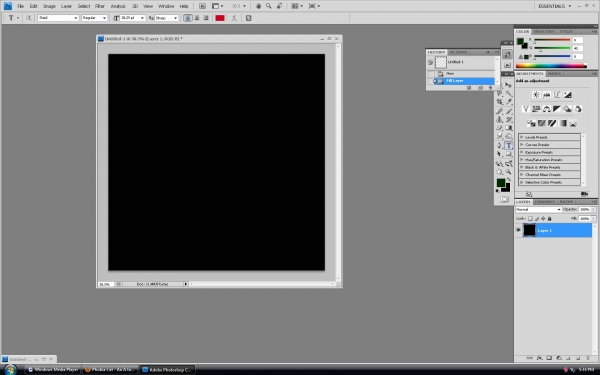Right align the text
This screenshot has width=600, height=375.
pyautogui.click(x=206, y=18)
